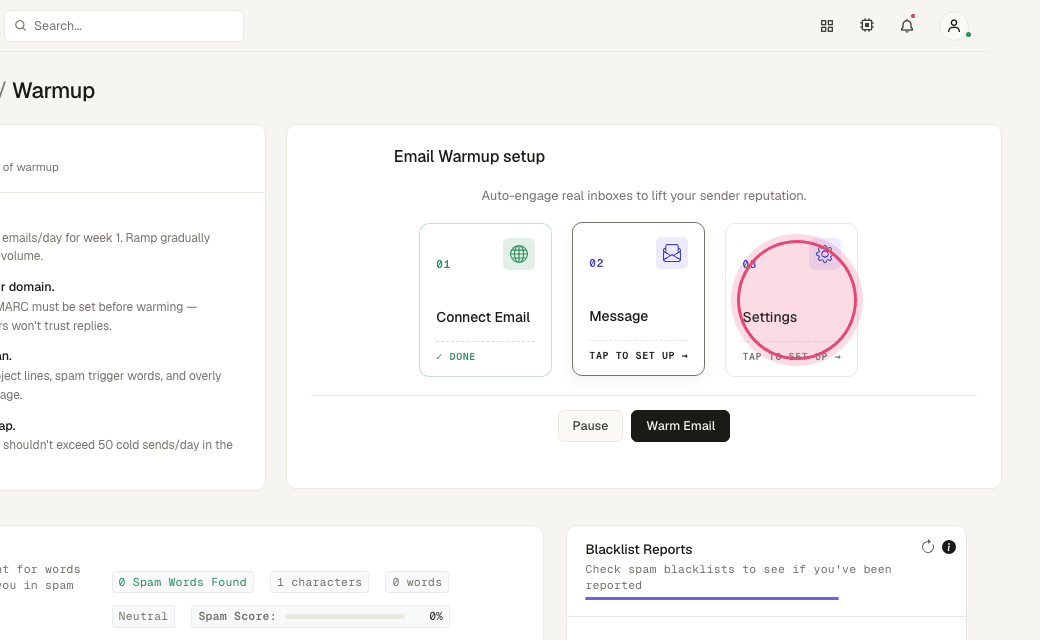The height and width of the screenshot is (640, 1040).
Task: Open the user profile avatar
Action: (954, 26)
